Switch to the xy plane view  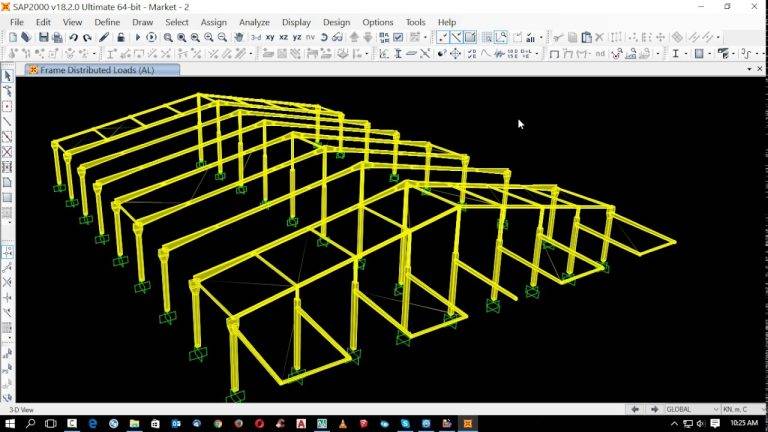(x=270, y=38)
